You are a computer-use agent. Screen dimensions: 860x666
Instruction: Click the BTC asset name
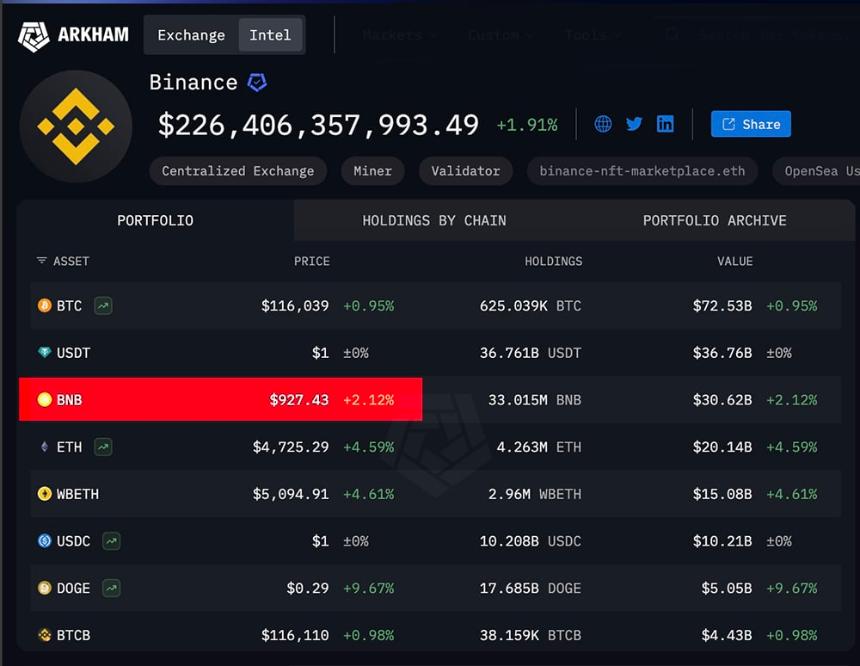[69, 306]
